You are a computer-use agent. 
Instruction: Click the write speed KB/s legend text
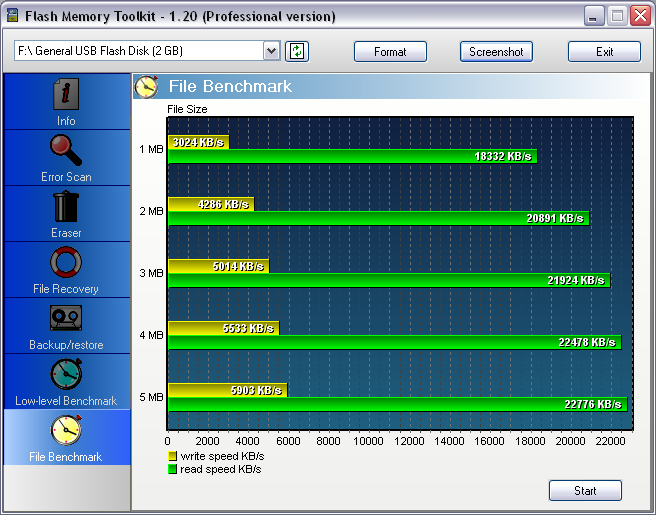(x=222, y=456)
